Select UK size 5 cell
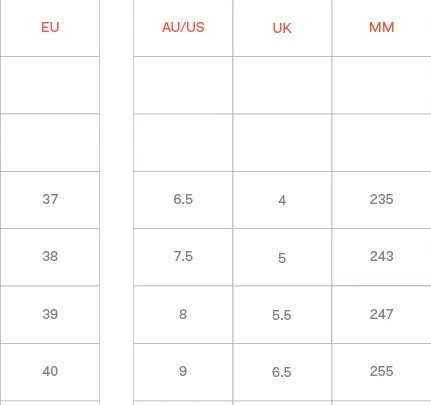Screen dimensions: 431x405 (x=282, y=258)
